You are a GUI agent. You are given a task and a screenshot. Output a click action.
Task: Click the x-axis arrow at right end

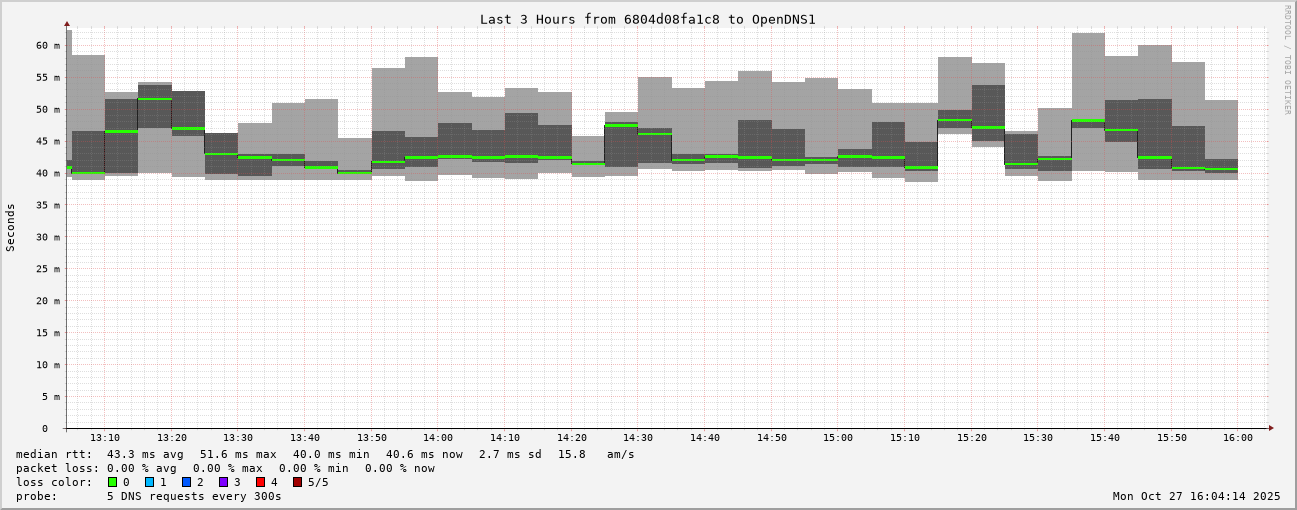click(1271, 428)
